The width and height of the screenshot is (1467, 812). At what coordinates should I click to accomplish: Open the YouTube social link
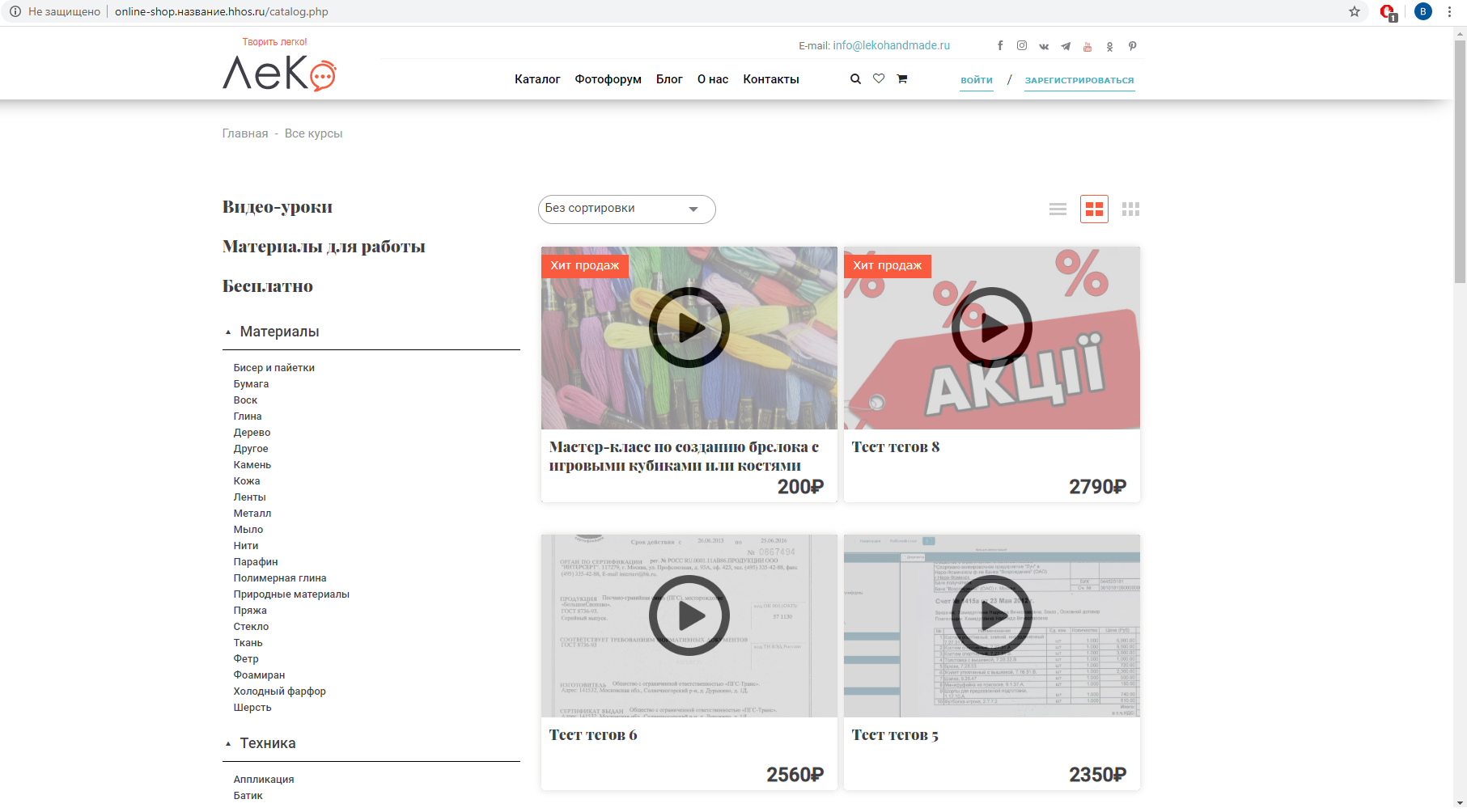[1088, 46]
